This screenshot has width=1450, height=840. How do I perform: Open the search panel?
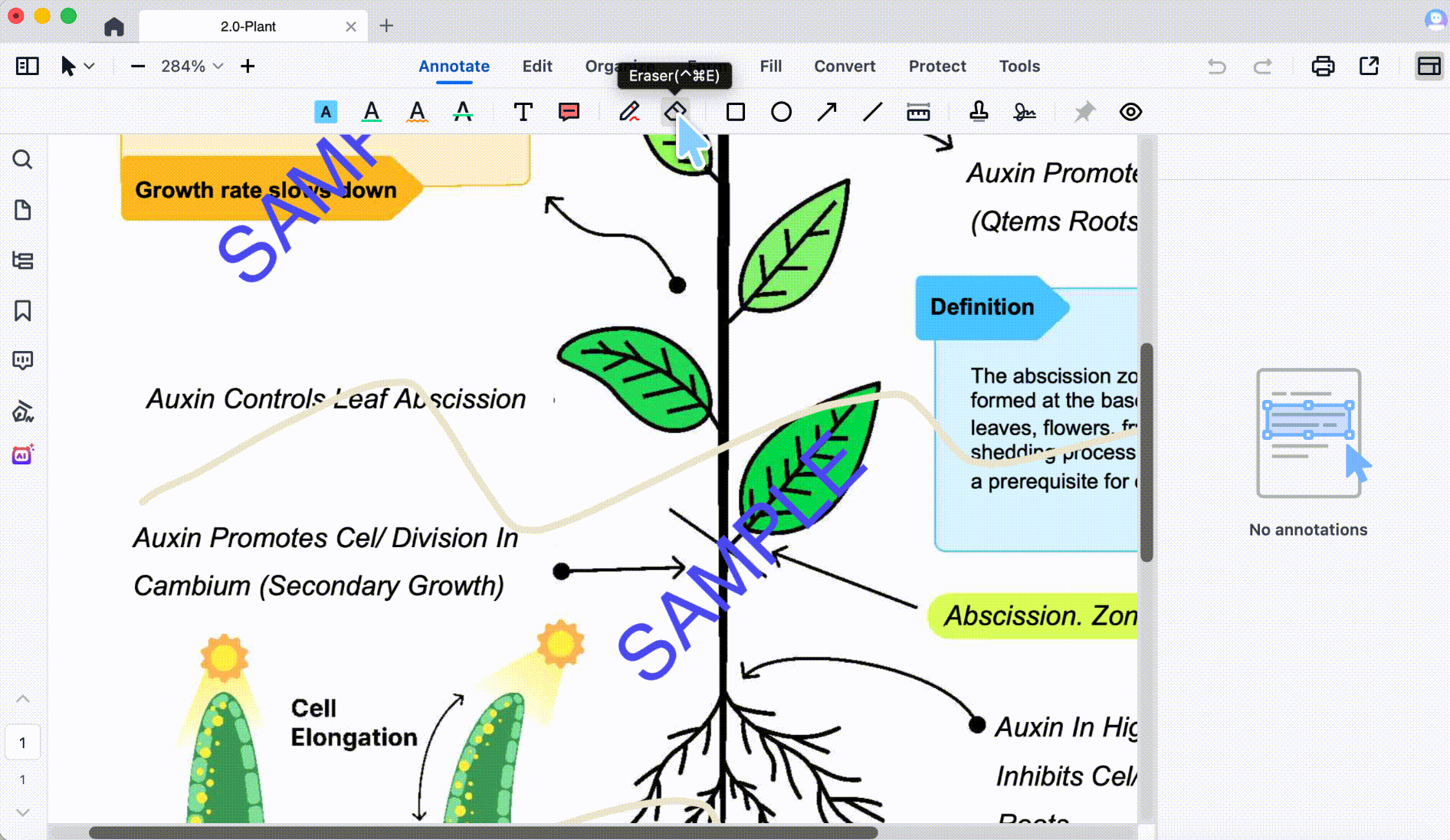[23, 159]
